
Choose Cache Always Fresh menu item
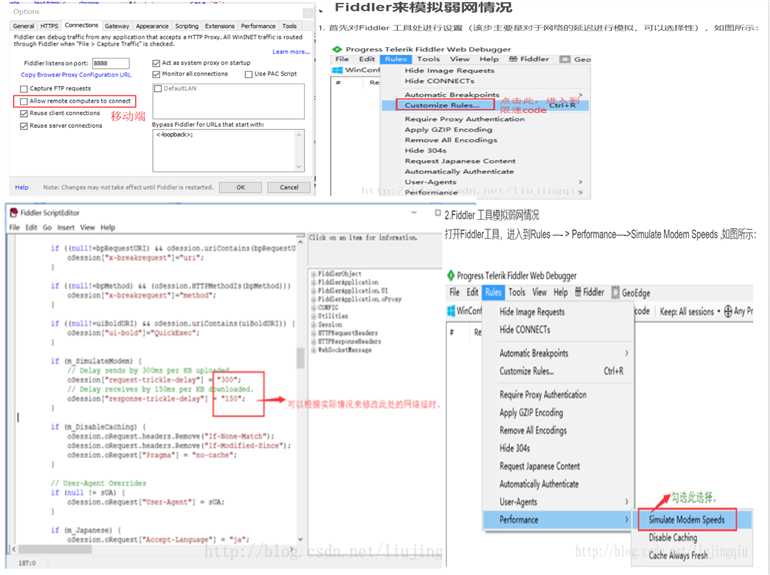(678, 555)
